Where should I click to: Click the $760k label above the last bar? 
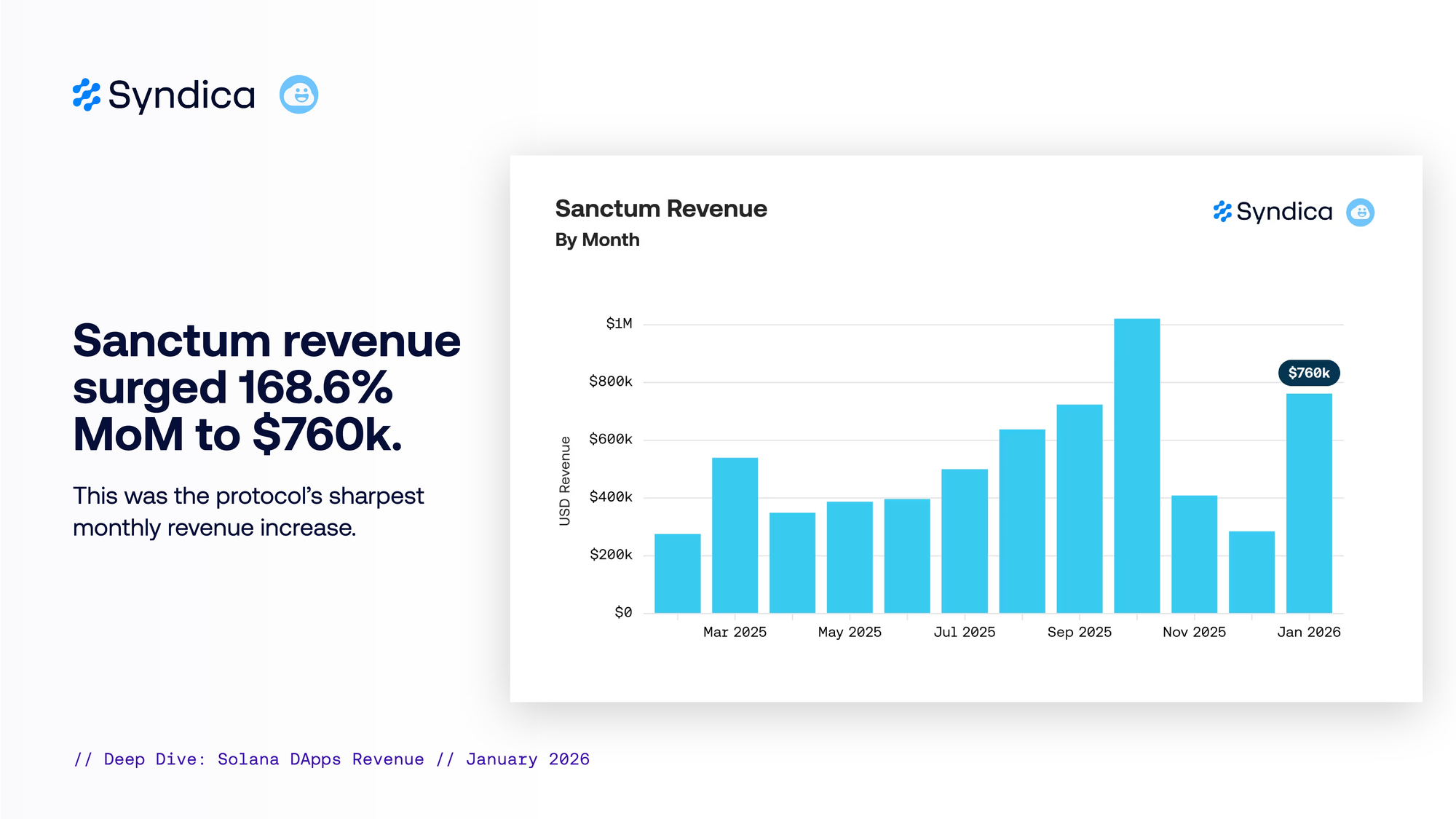tap(1309, 373)
